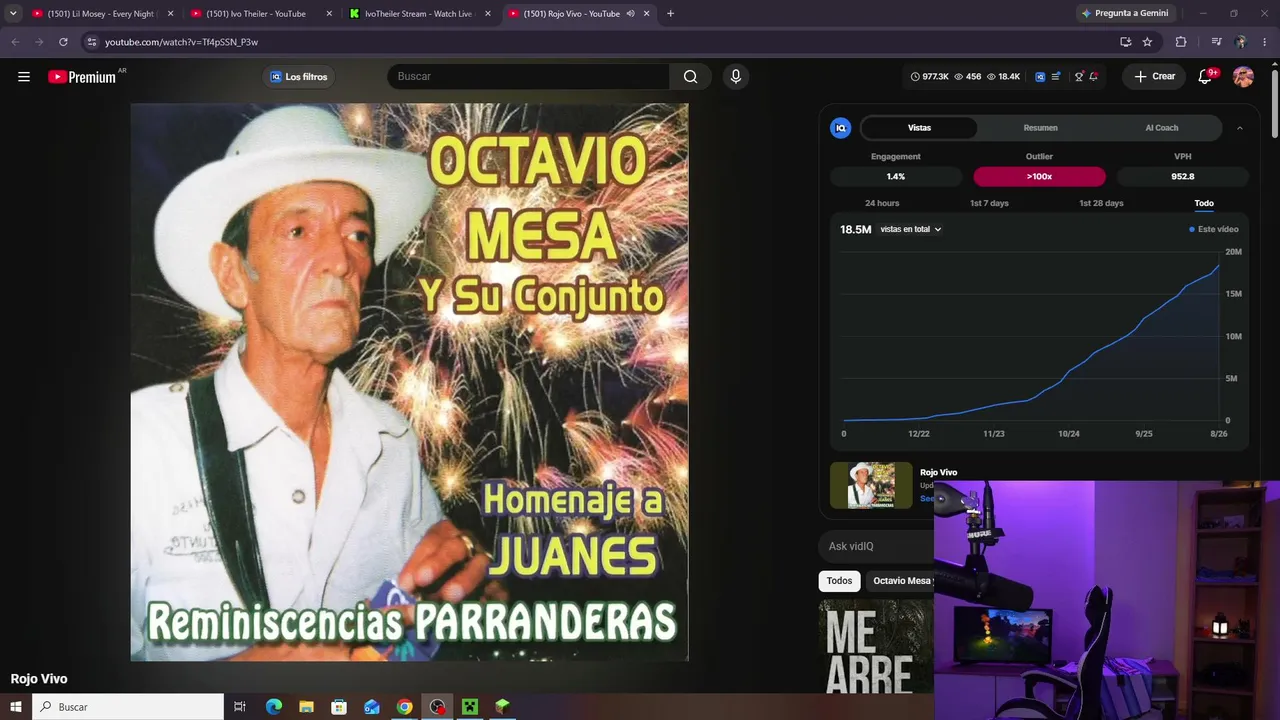Go to YouTube Premium home logo
Viewport: 1280px width, 720px height.
[x=82, y=77]
